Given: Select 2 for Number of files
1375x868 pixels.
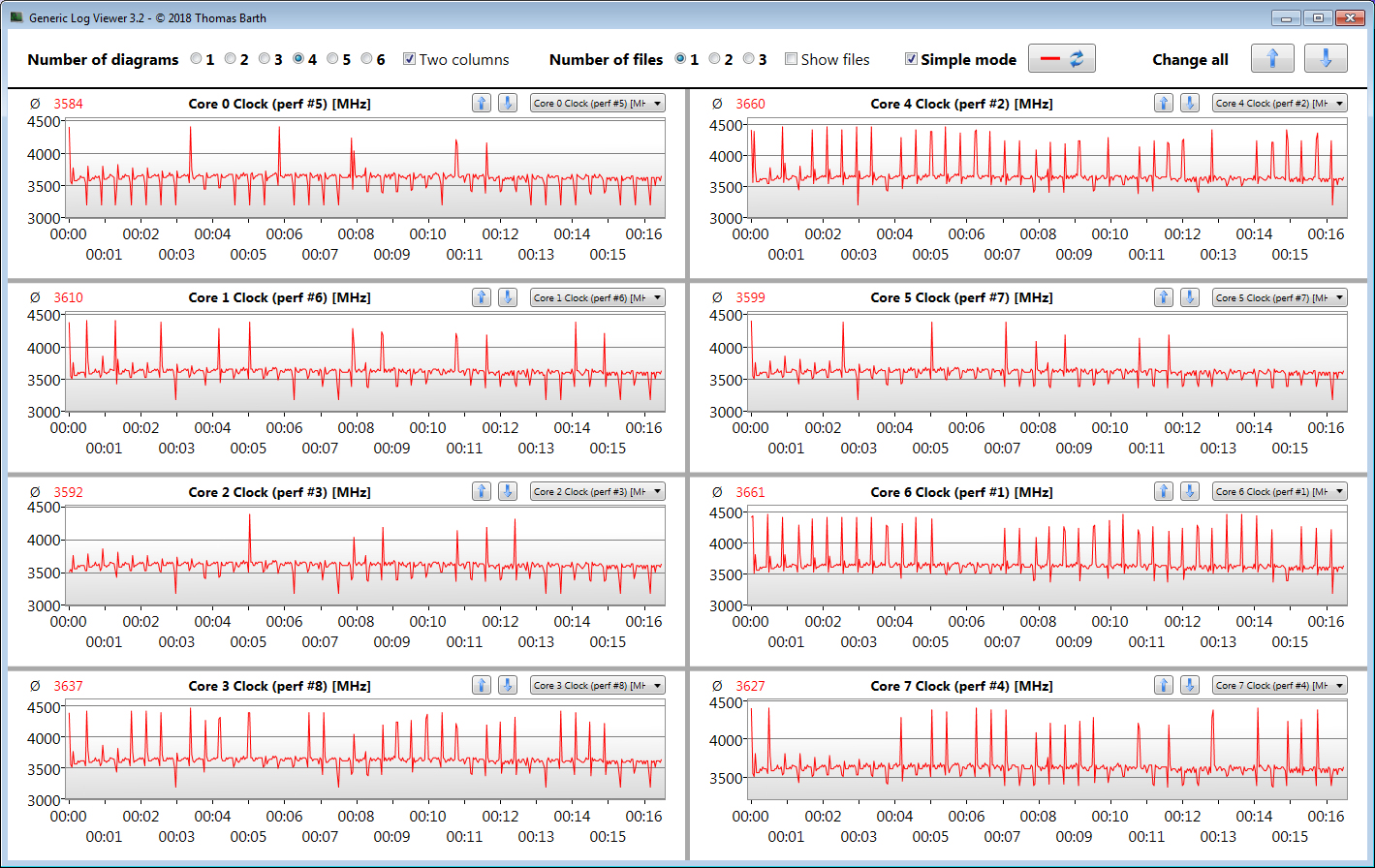Looking at the screenshot, I should click(x=714, y=59).
